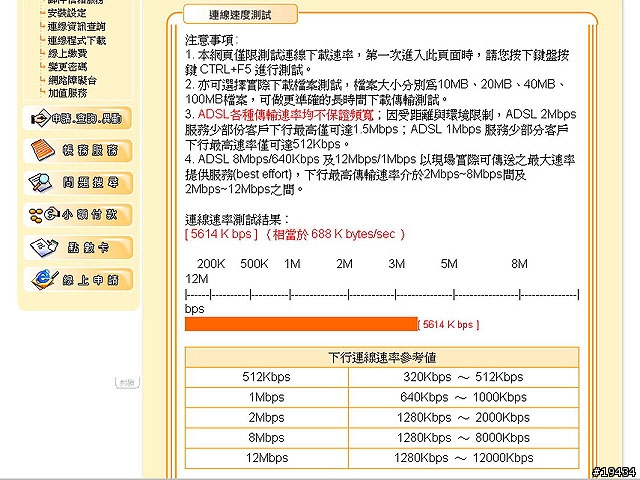Open the 問題搜尋 magnifier icon button
The height and width of the screenshot is (480, 640).
point(78,182)
